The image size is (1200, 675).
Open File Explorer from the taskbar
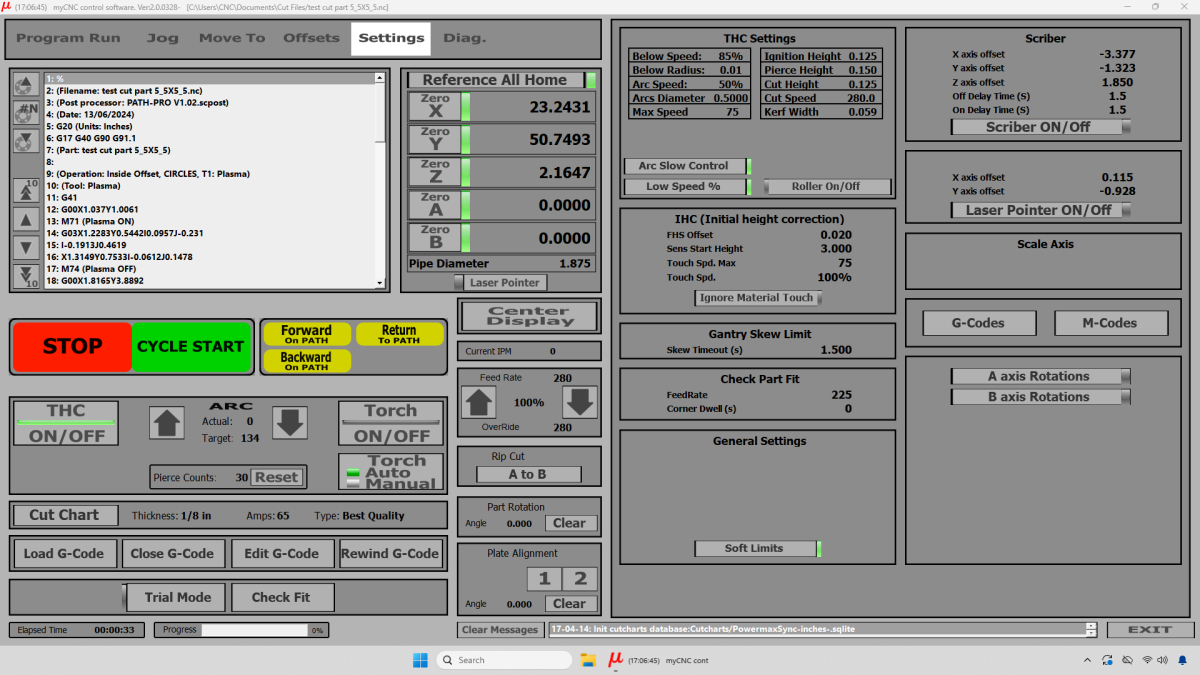[x=587, y=660]
